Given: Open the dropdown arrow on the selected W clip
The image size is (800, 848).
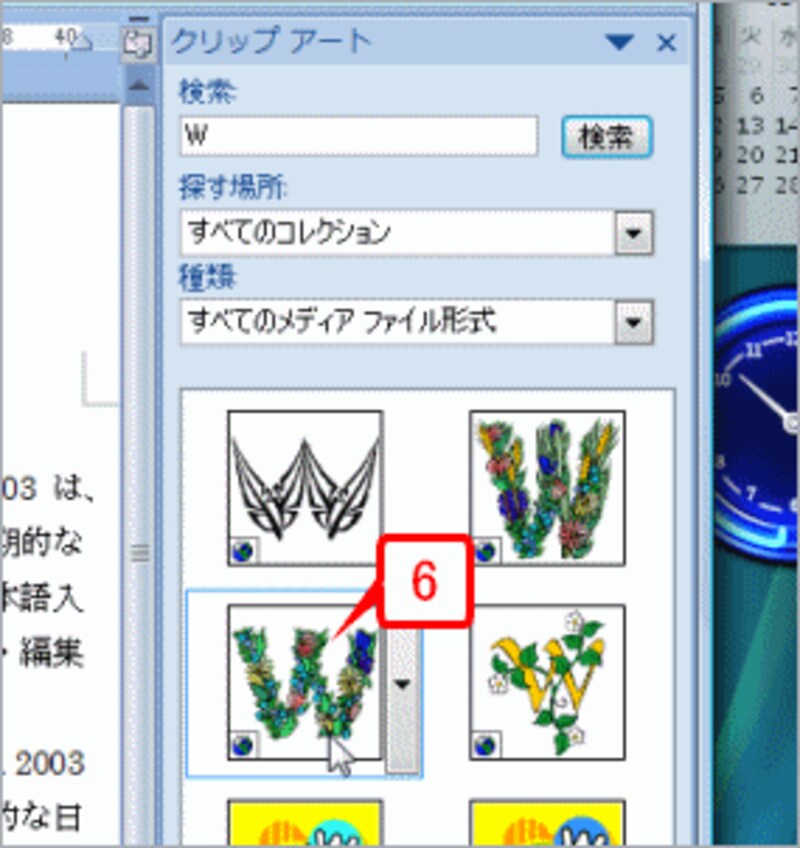Looking at the screenshot, I should 403,684.
